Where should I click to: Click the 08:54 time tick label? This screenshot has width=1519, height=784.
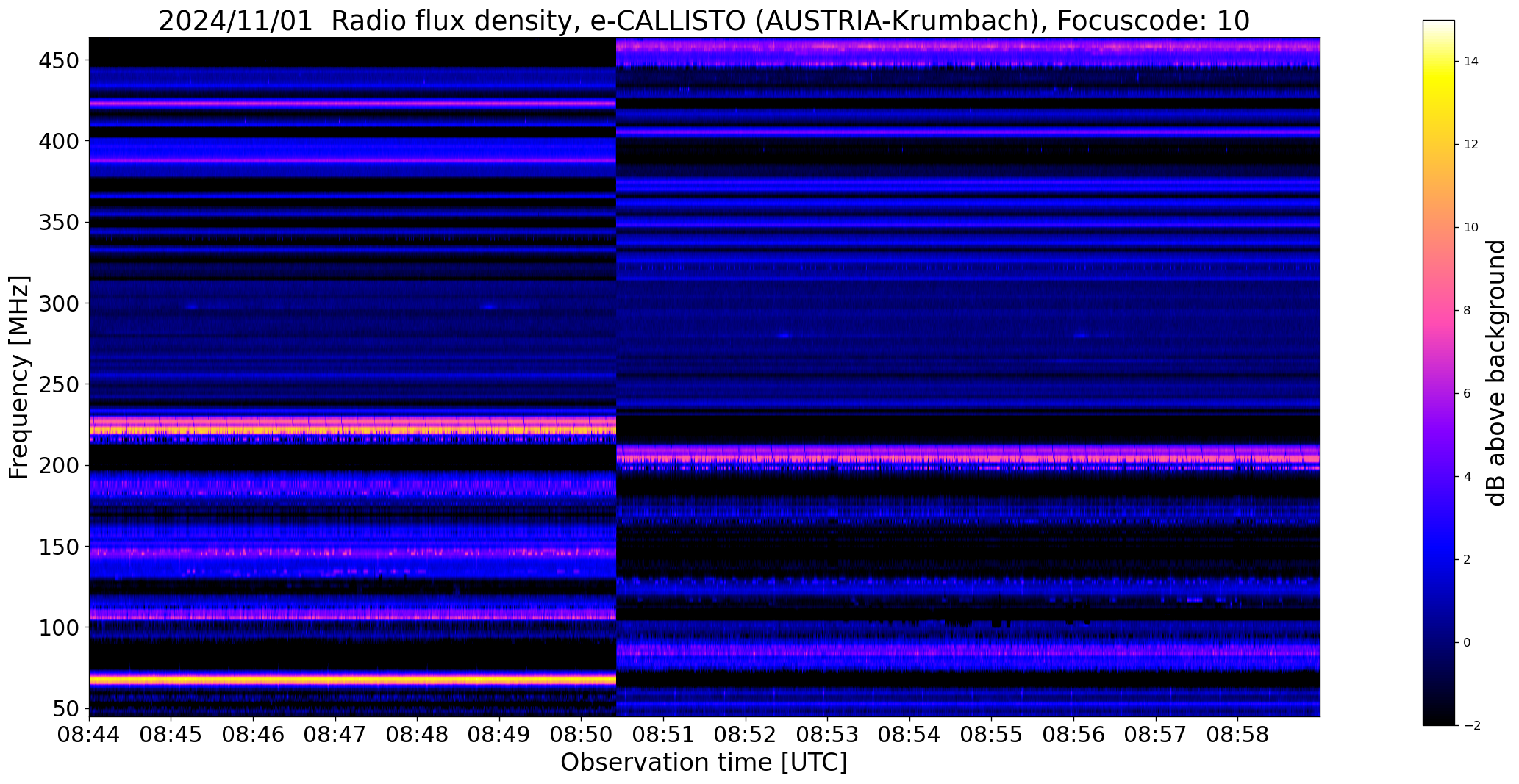point(910,736)
